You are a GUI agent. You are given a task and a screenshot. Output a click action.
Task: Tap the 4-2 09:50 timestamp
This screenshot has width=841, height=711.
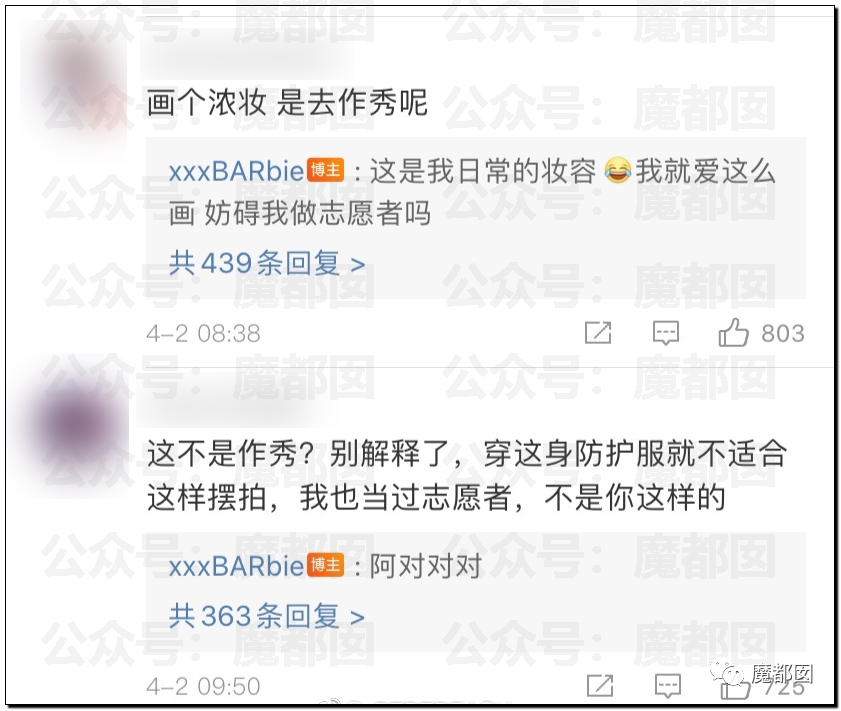(203, 686)
